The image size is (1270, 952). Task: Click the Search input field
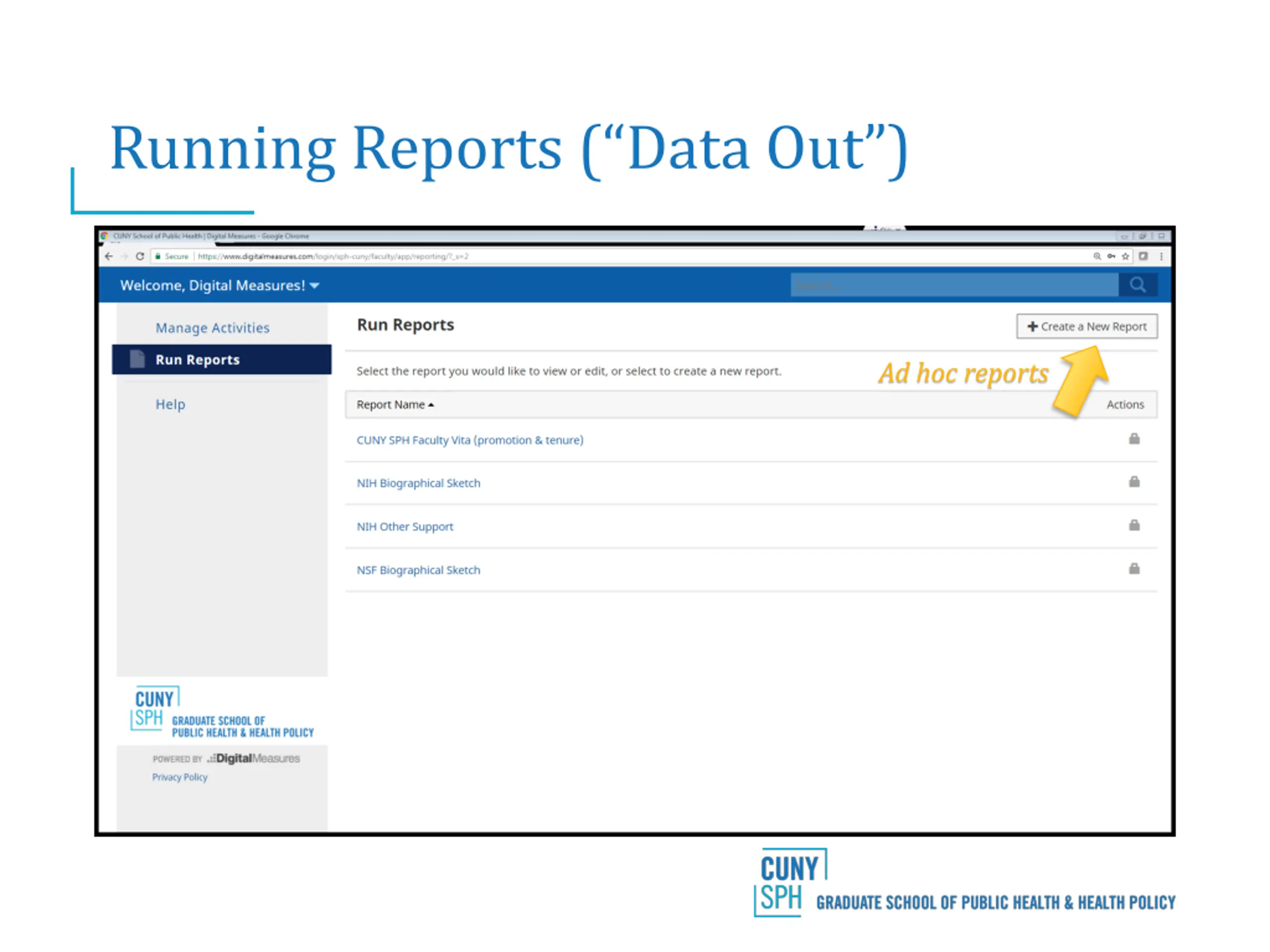click(954, 285)
